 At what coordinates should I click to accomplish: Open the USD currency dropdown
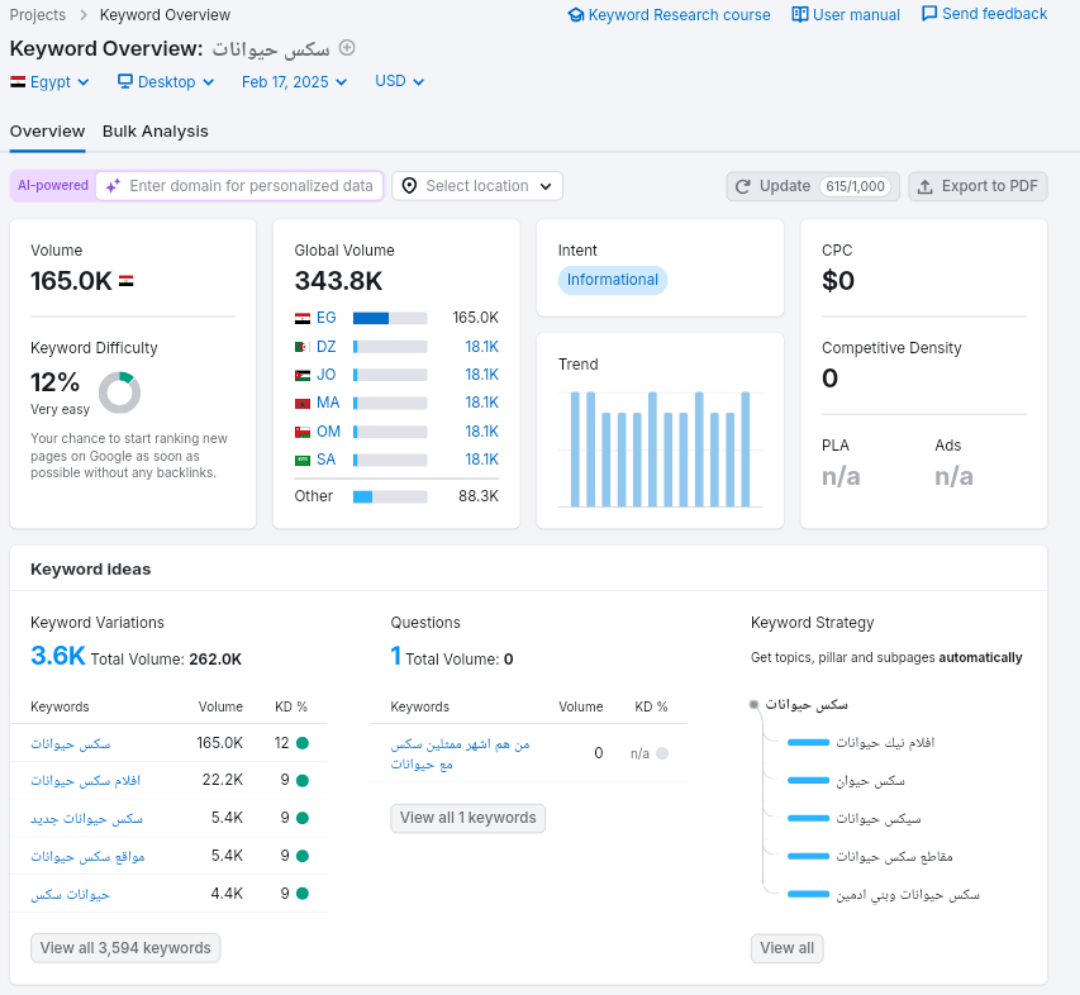pos(399,81)
